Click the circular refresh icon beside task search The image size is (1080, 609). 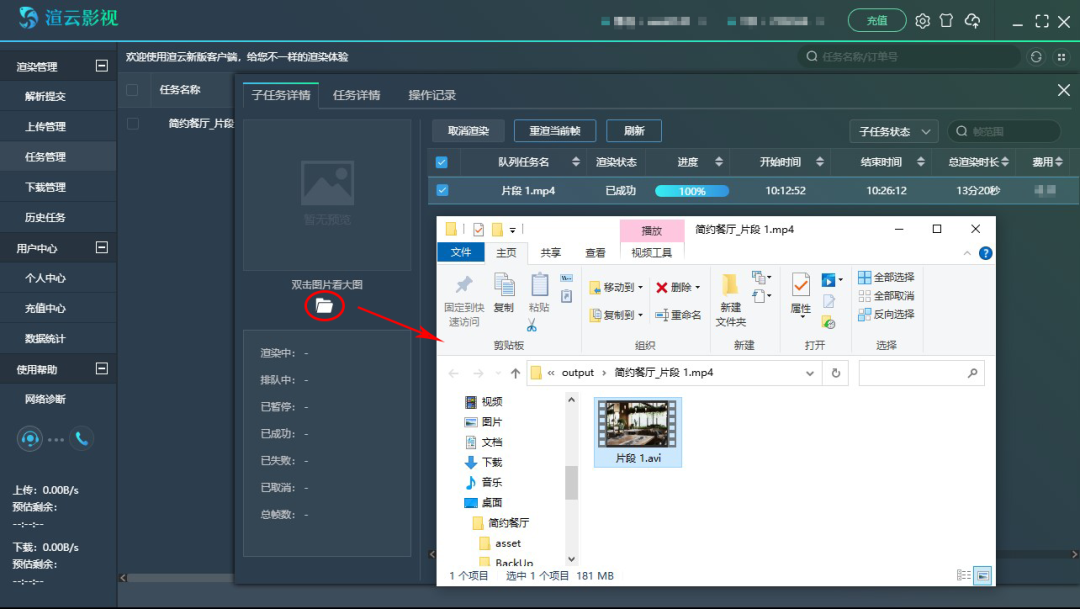pyautogui.click(x=1036, y=57)
